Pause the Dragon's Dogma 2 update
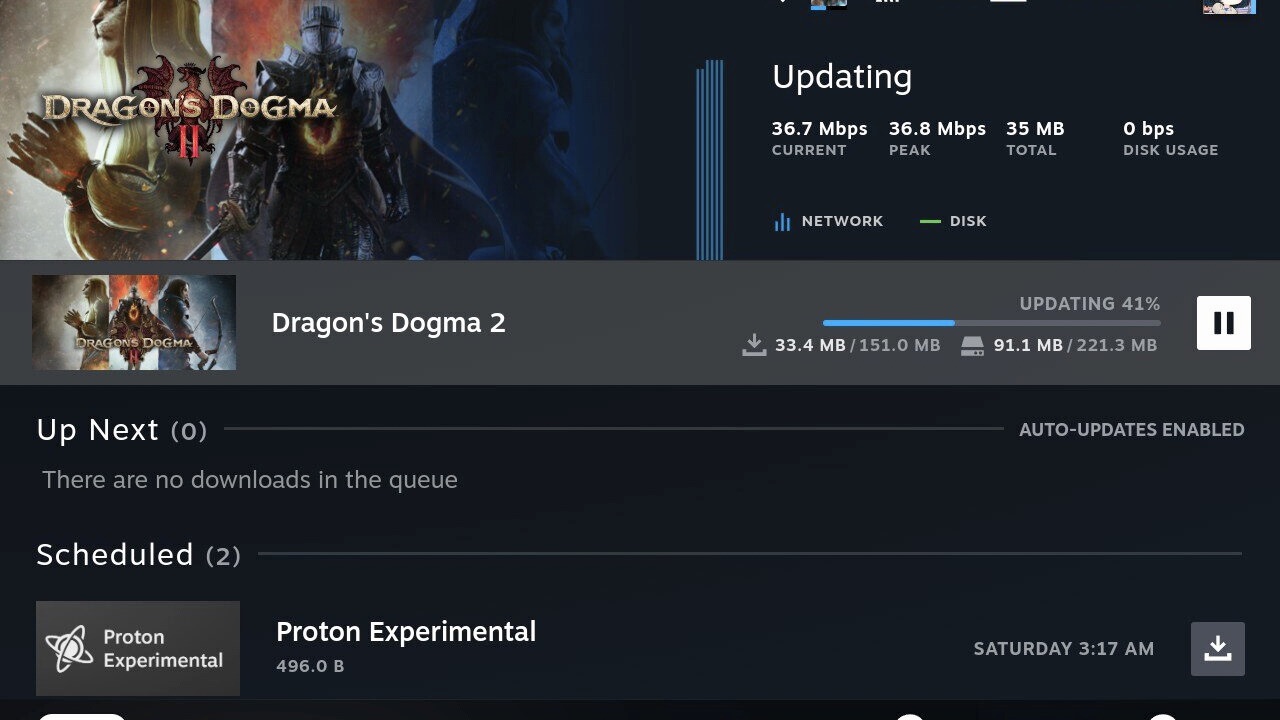 1224,323
